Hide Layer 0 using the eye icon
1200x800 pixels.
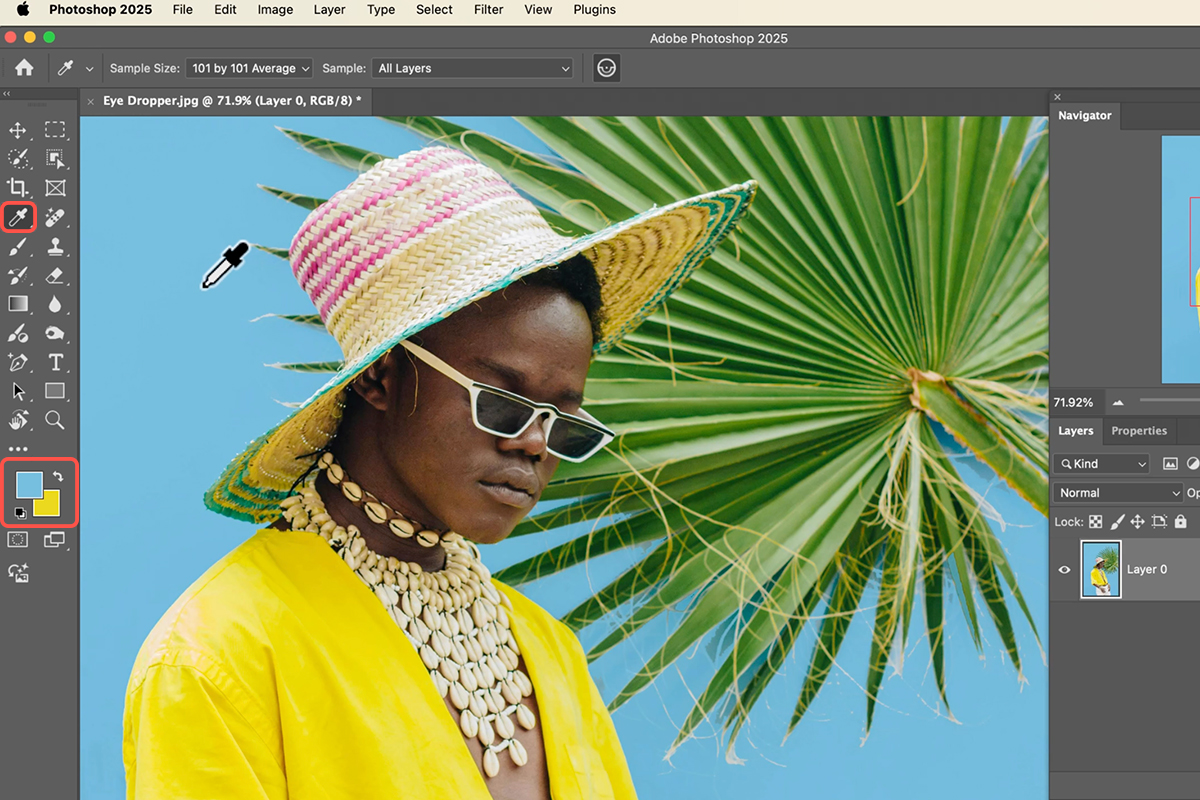tap(1064, 570)
